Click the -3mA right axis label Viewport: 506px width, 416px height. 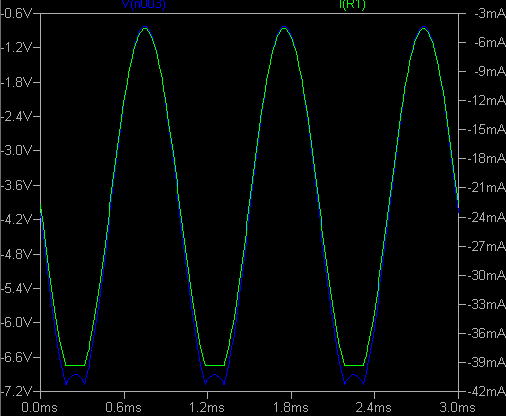point(488,14)
